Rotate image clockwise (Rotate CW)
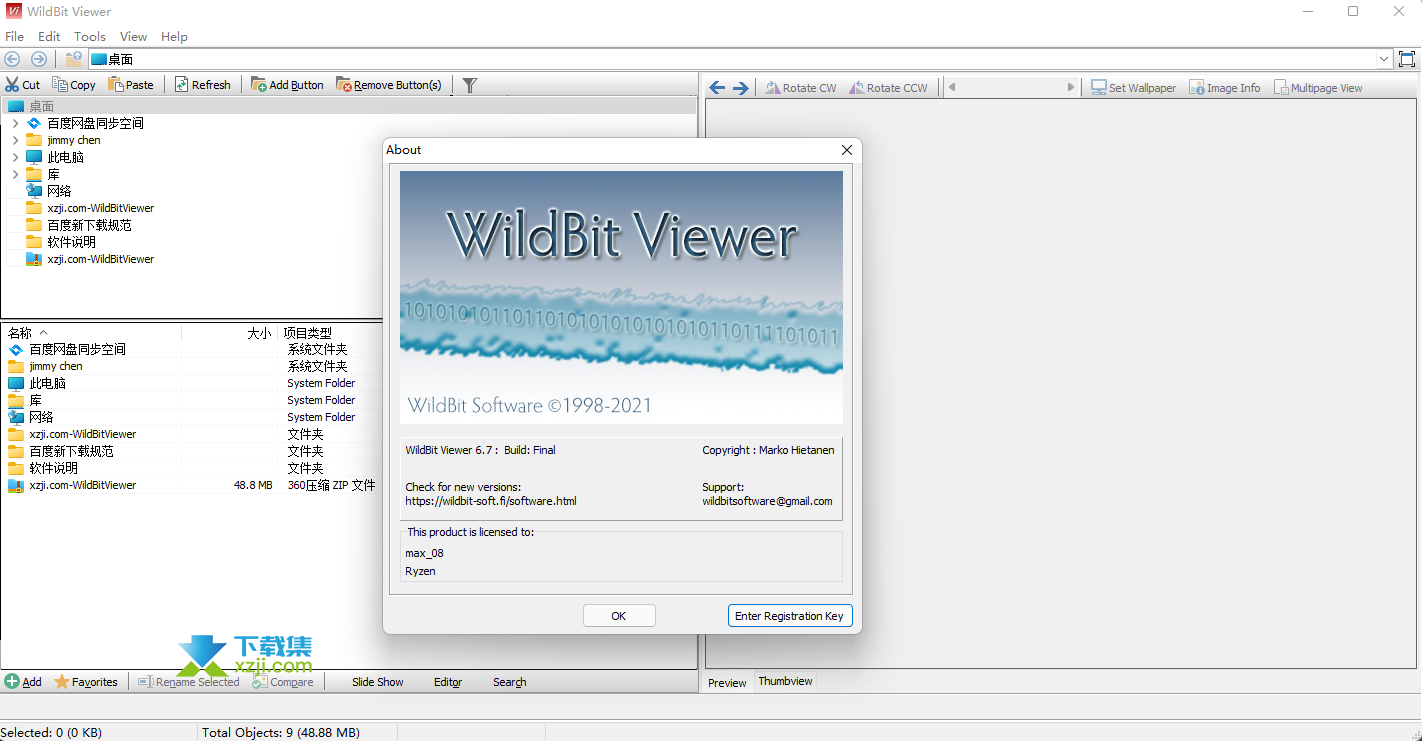The width and height of the screenshot is (1422, 741). (x=801, y=88)
